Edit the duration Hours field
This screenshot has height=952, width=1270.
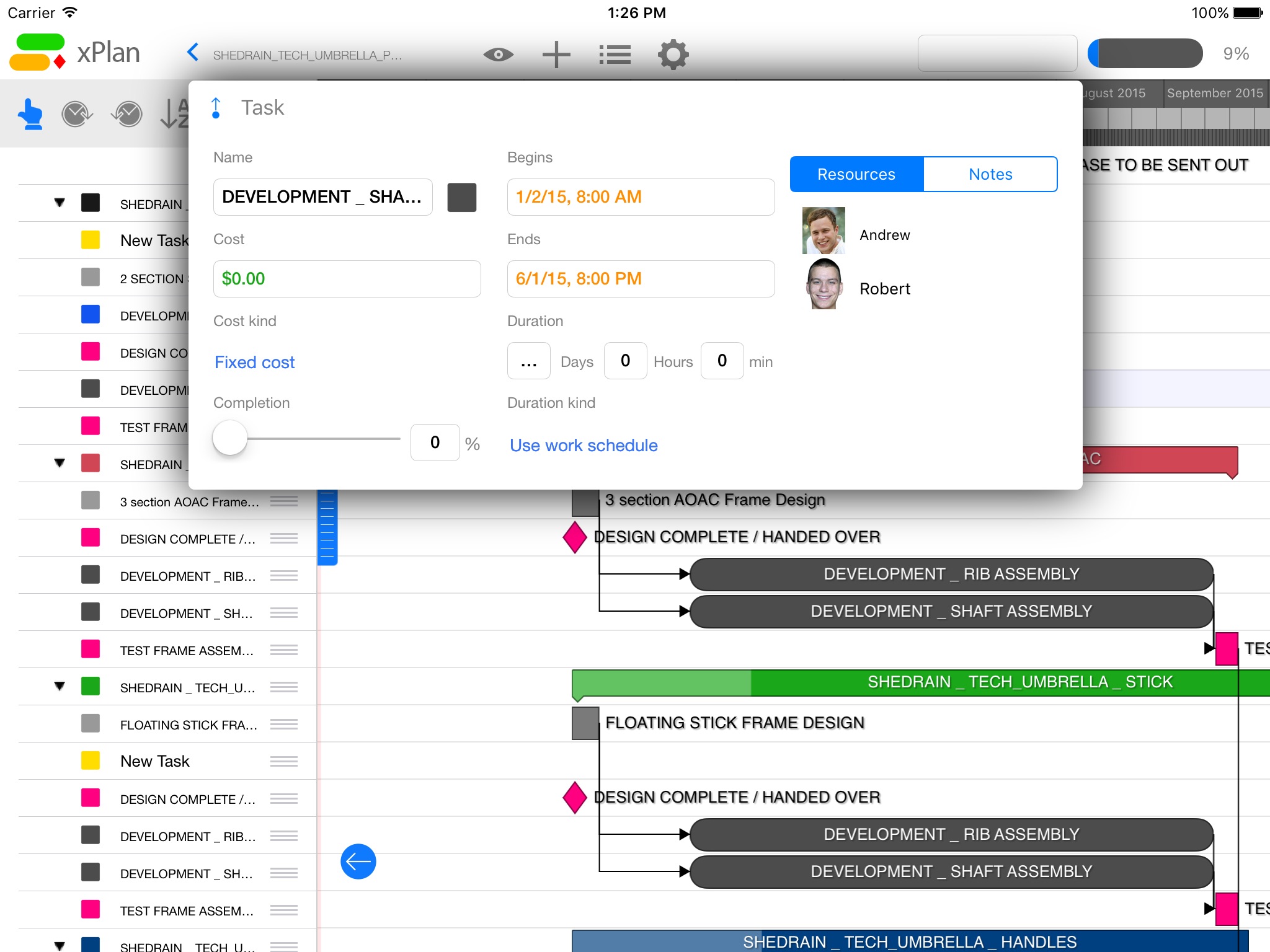pyautogui.click(x=625, y=361)
